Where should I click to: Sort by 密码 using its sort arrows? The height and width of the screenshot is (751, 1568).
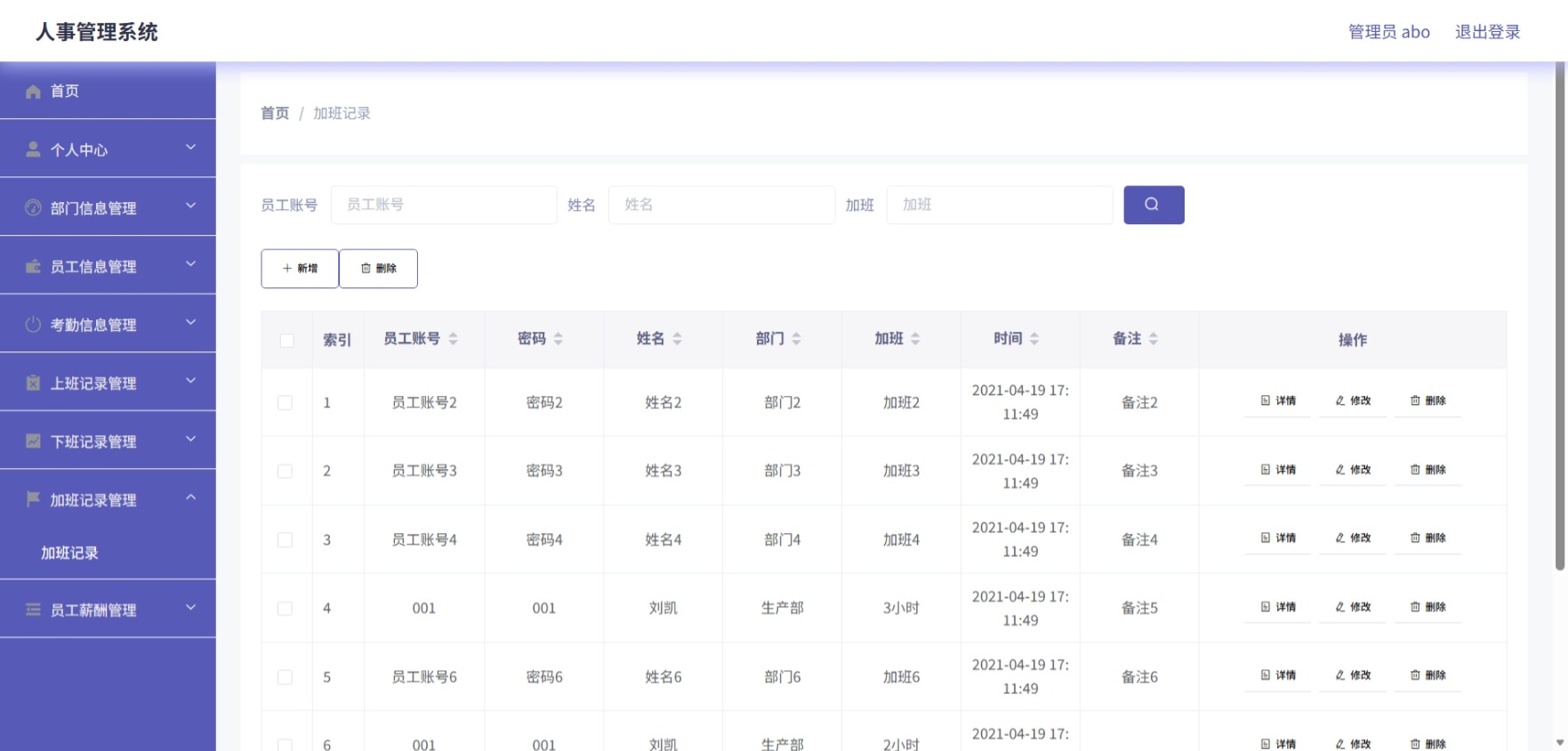558,338
